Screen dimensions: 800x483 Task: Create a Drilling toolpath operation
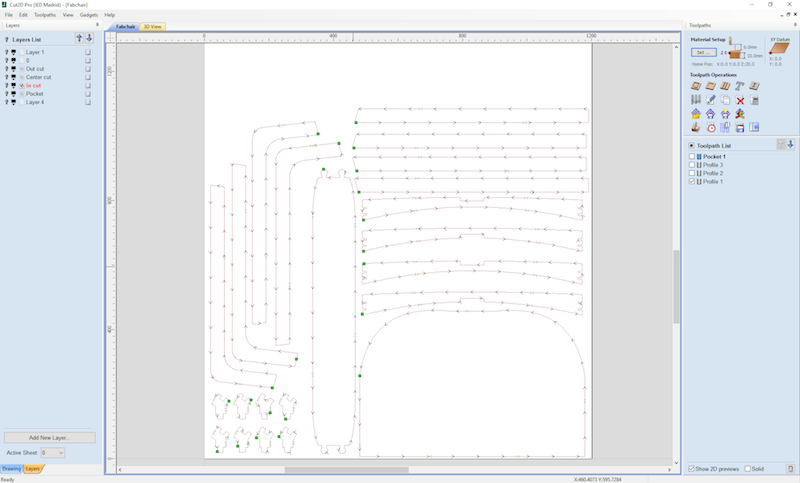pyautogui.click(x=725, y=86)
